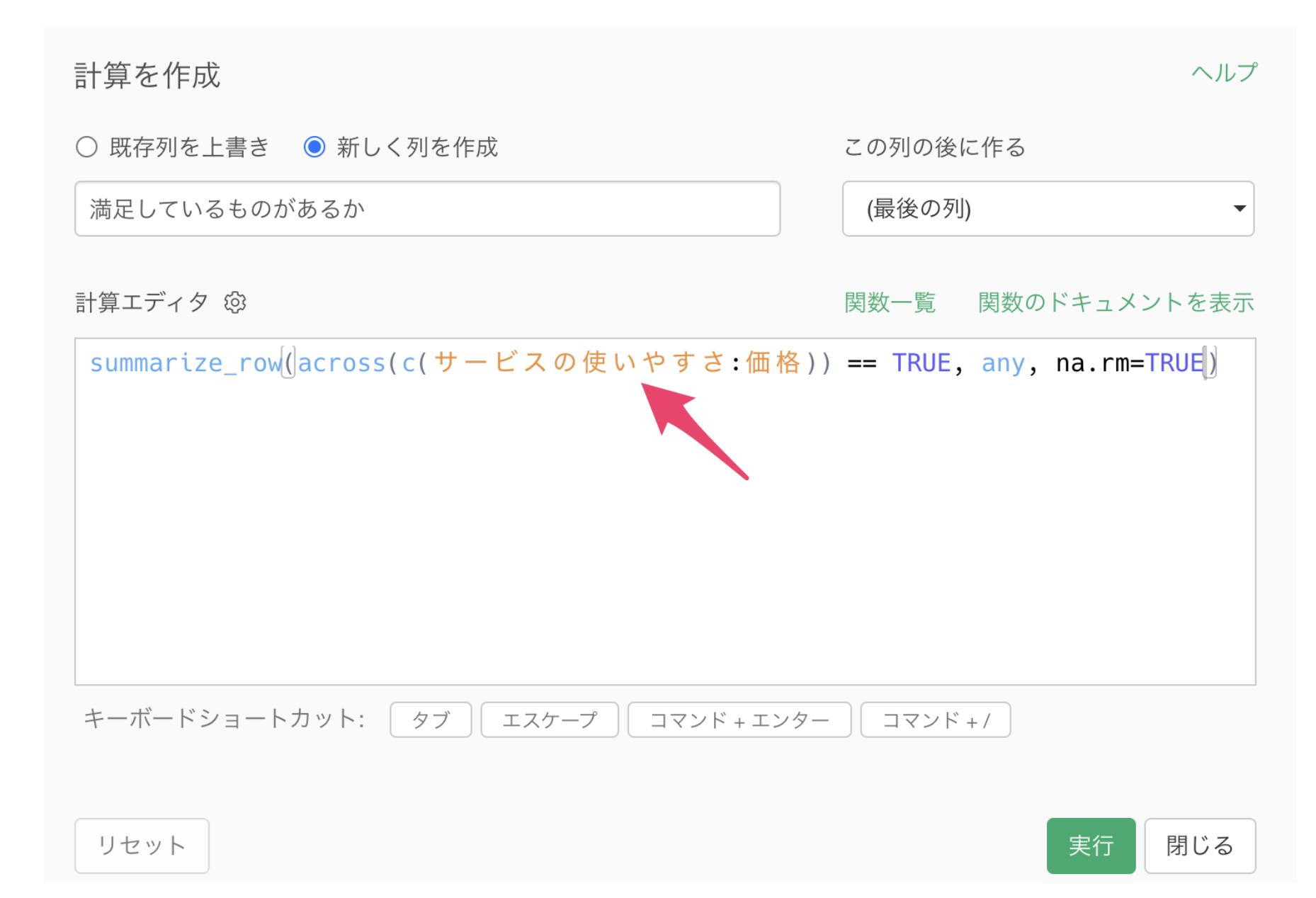
Task: Click the across function in the formula
Action: [x=341, y=363]
